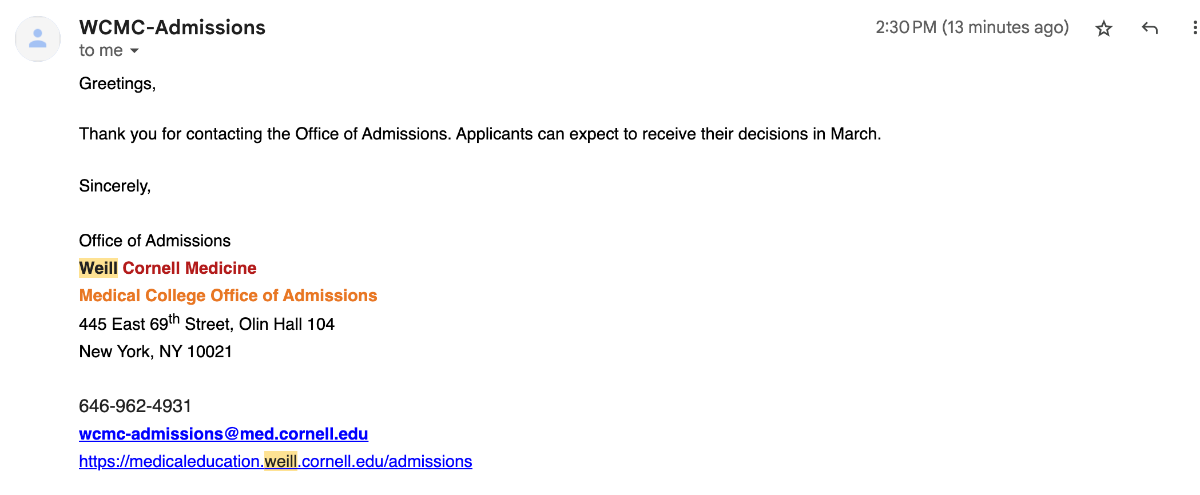Open the three-dot more options menu
The image size is (1200, 495).
pyautogui.click(x=1194, y=29)
